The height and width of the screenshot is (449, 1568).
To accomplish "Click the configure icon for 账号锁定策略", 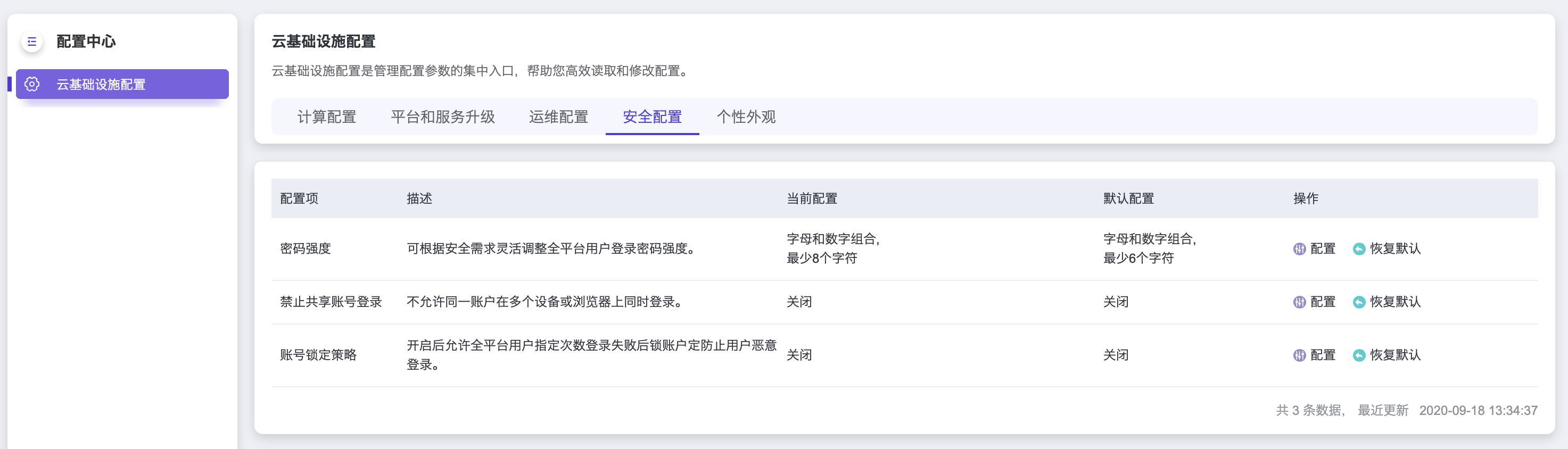I will (1299, 355).
